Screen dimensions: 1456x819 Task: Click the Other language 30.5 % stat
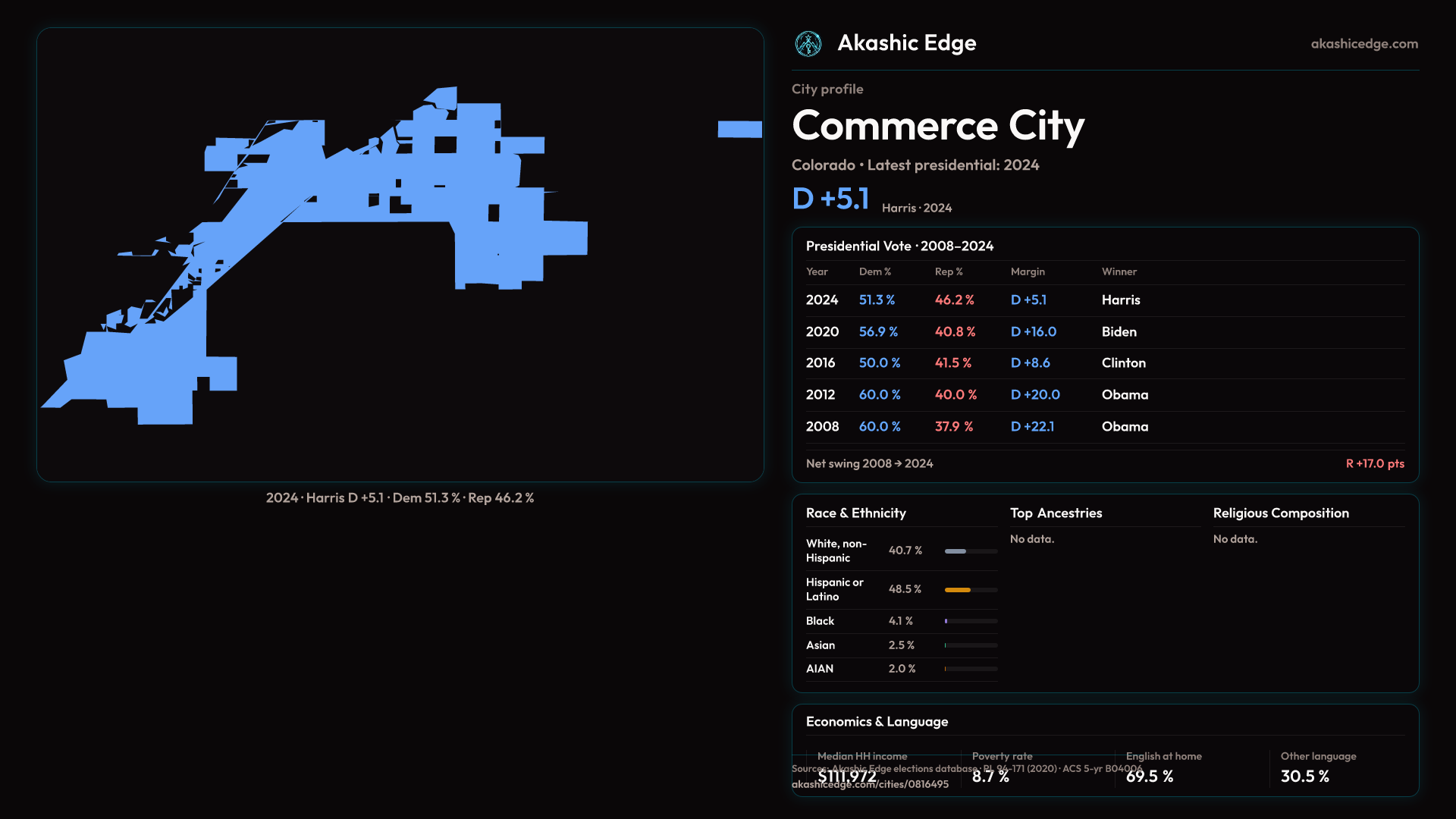tap(1304, 776)
